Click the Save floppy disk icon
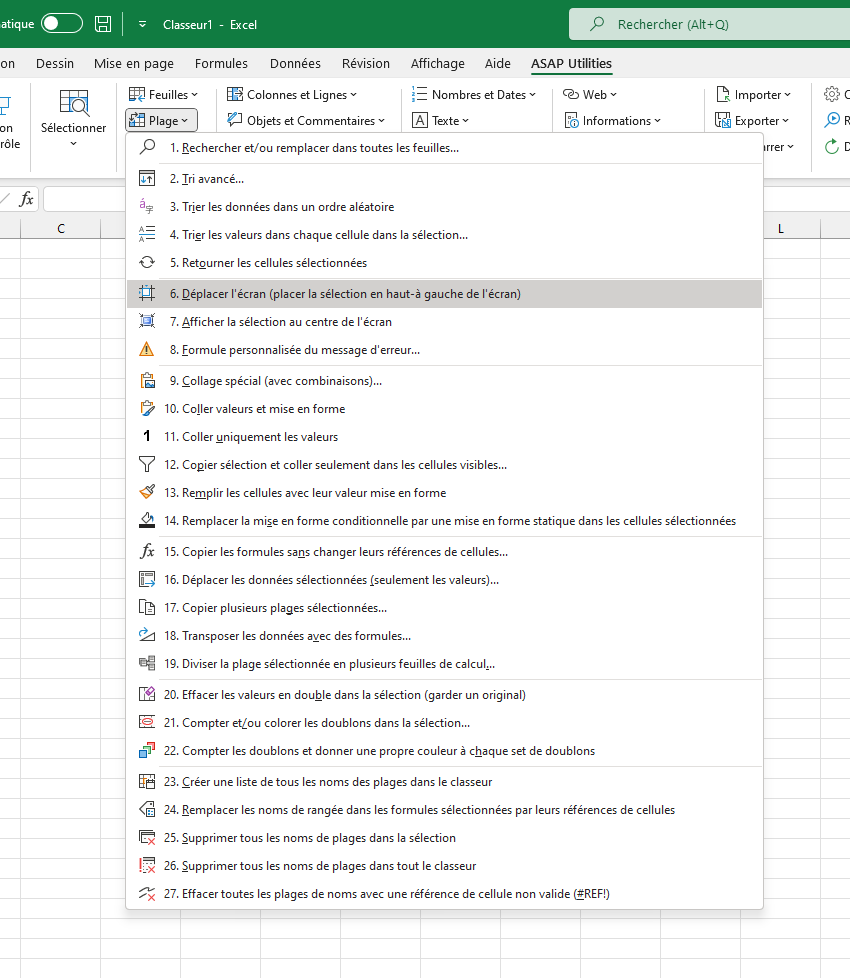The width and height of the screenshot is (850, 978). point(103,24)
